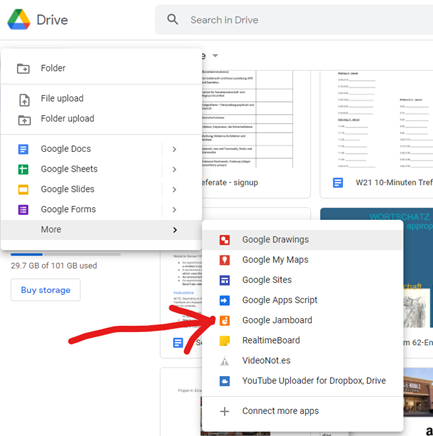The height and width of the screenshot is (436, 433).
Task: Select Folder upload menu entry
Action: pyautogui.click(x=101, y=119)
